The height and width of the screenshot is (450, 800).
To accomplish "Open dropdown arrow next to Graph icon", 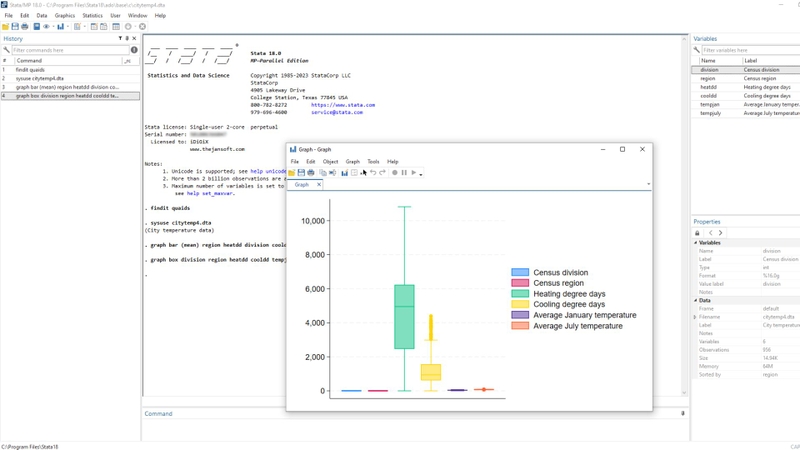I will (68, 27).
